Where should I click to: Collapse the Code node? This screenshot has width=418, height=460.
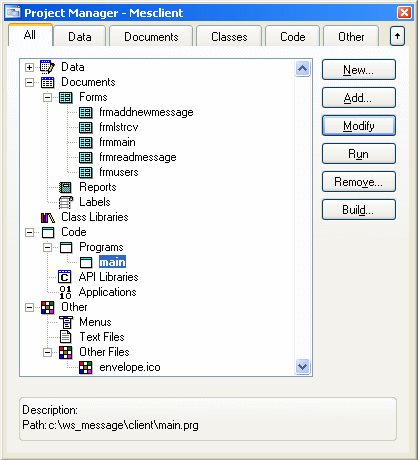[x=29, y=232]
